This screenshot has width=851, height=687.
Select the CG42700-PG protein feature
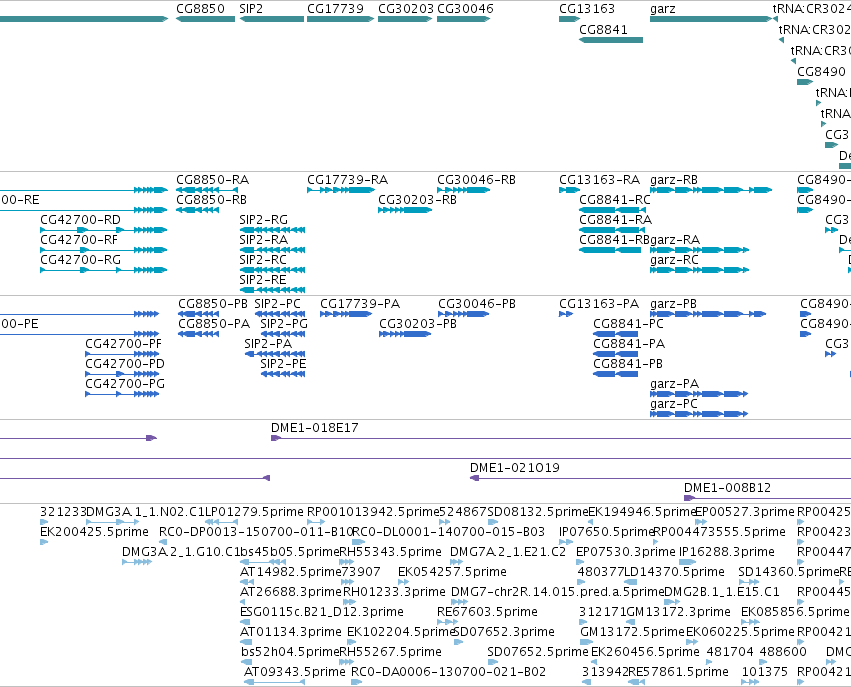pos(122,395)
